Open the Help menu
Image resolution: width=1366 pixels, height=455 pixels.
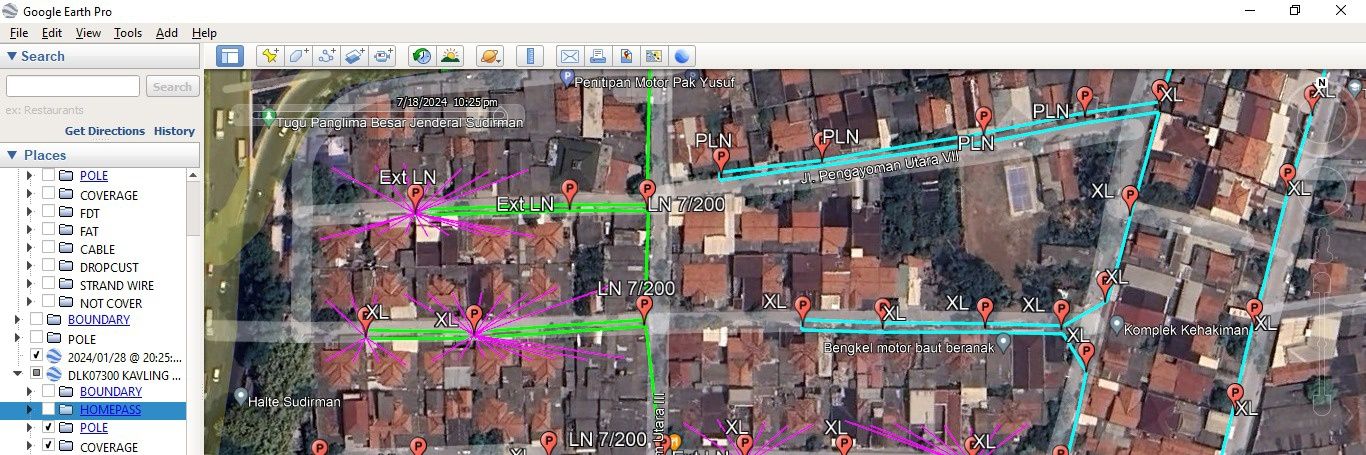(204, 33)
